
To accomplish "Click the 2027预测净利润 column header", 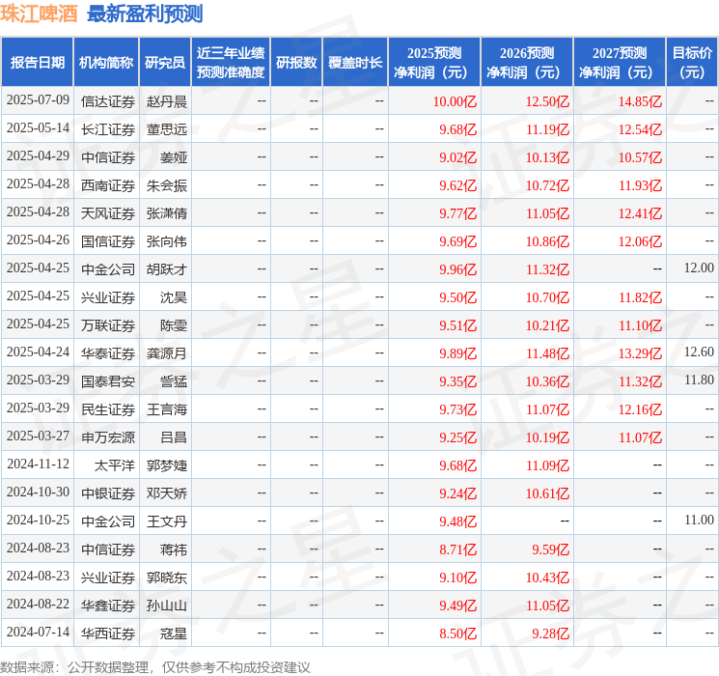I will pyautogui.click(x=619, y=62).
